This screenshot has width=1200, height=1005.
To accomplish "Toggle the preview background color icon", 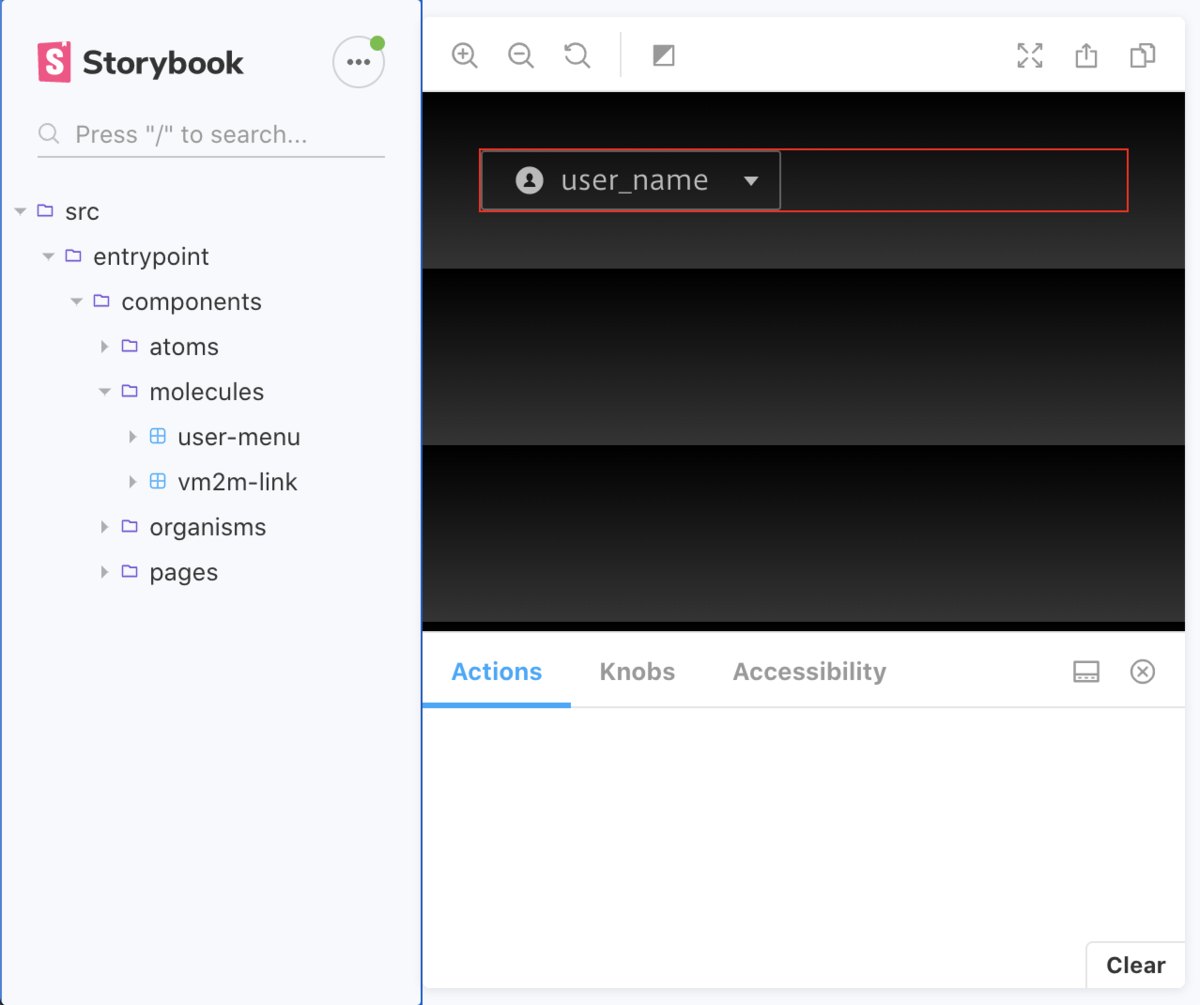I will tap(664, 55).
